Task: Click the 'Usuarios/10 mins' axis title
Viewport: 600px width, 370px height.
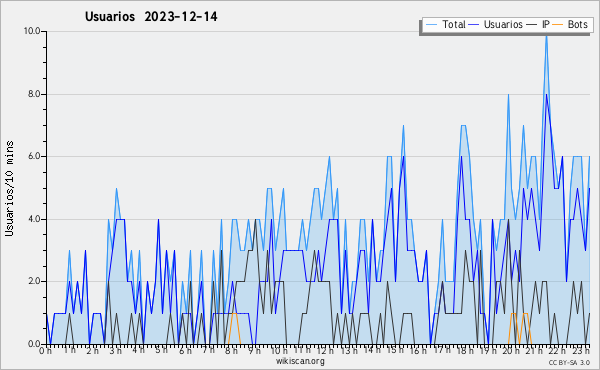Action: [9, 189]
